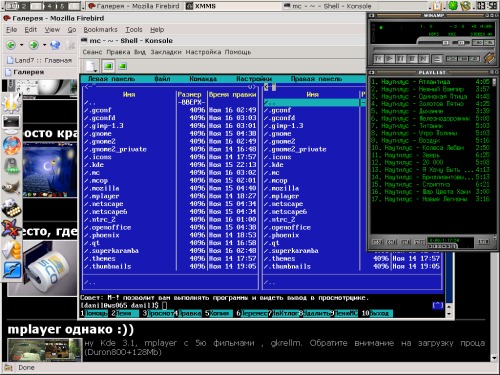Toggle repeat mode in XMMS
500x375 pixels.
click(x=474, y=59)
